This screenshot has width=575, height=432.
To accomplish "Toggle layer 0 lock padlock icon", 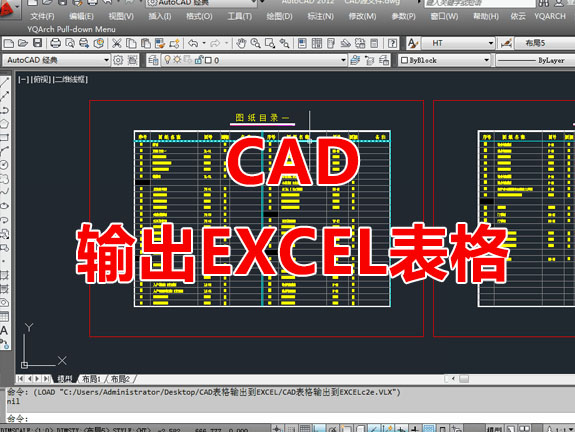I will point(198,60).
